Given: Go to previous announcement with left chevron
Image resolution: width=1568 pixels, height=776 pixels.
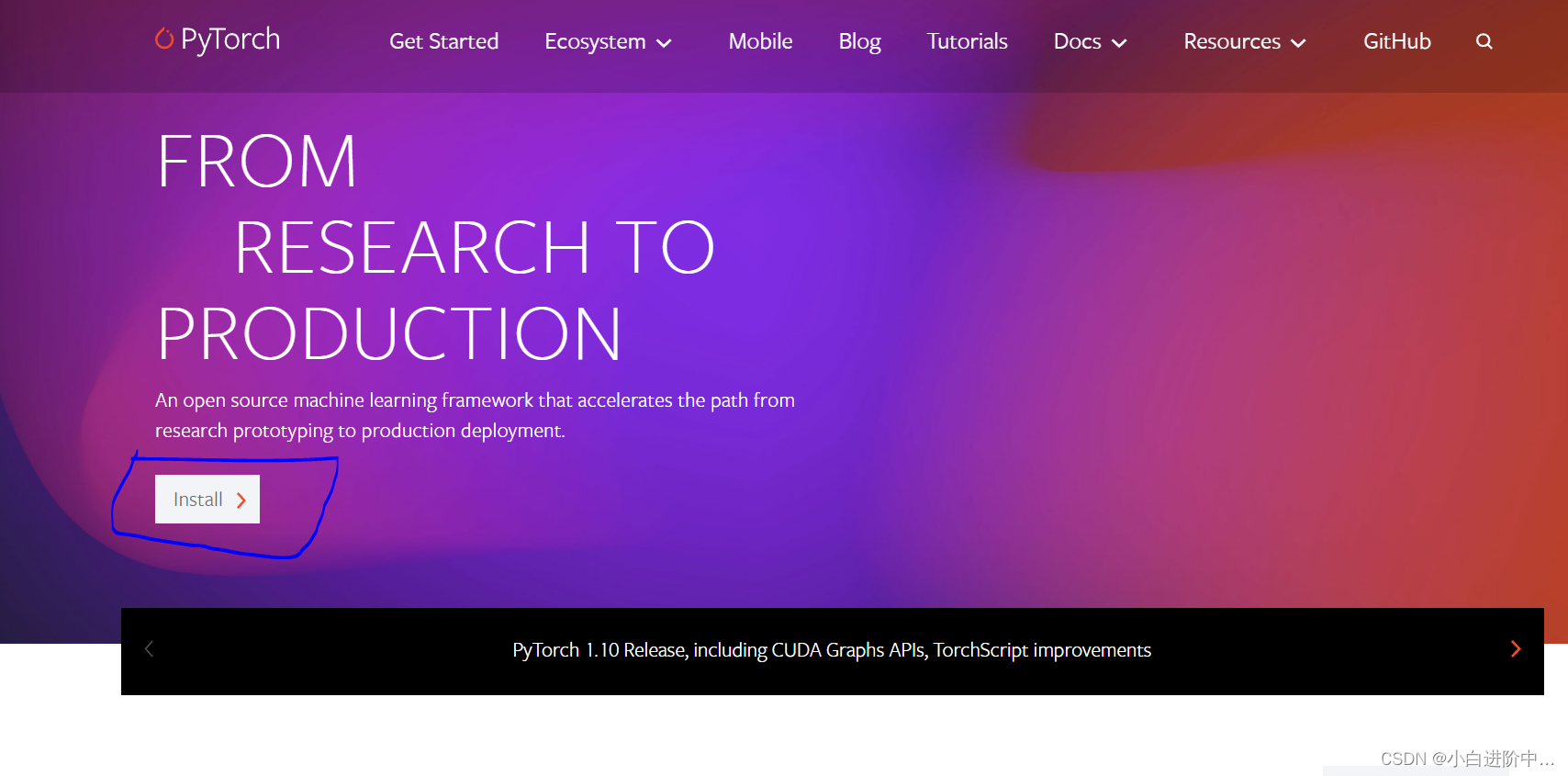Looking at the screenshot, I should click(149, 649).
